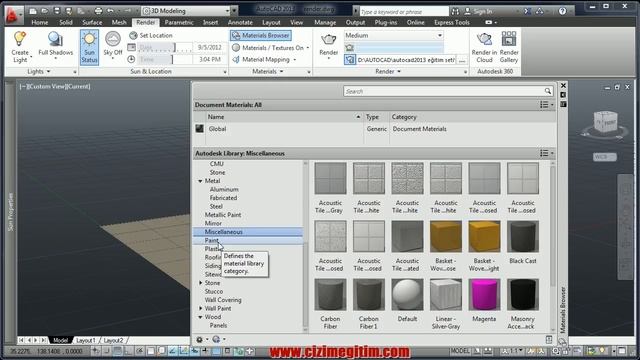Click the AutoCAD application menu logo
This screenshot has width=640, height=360.
point(14,14)
